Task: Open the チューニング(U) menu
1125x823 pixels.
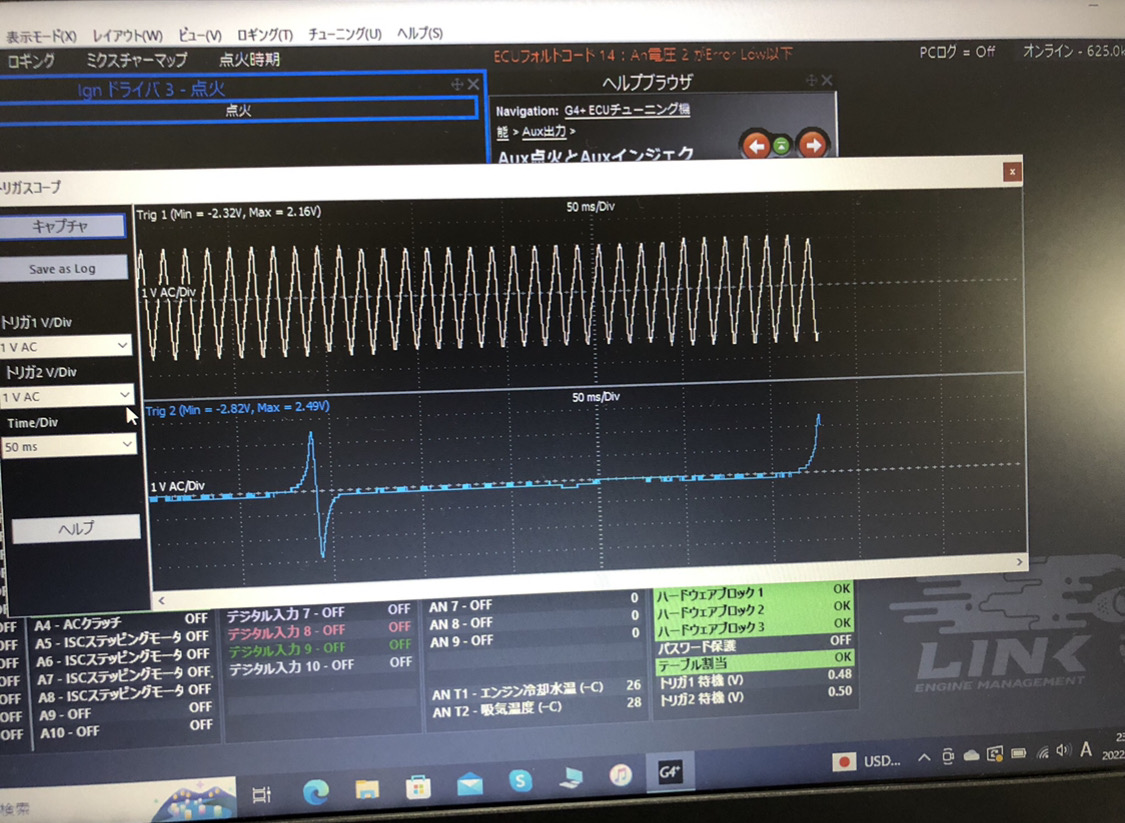Action: 344,34
